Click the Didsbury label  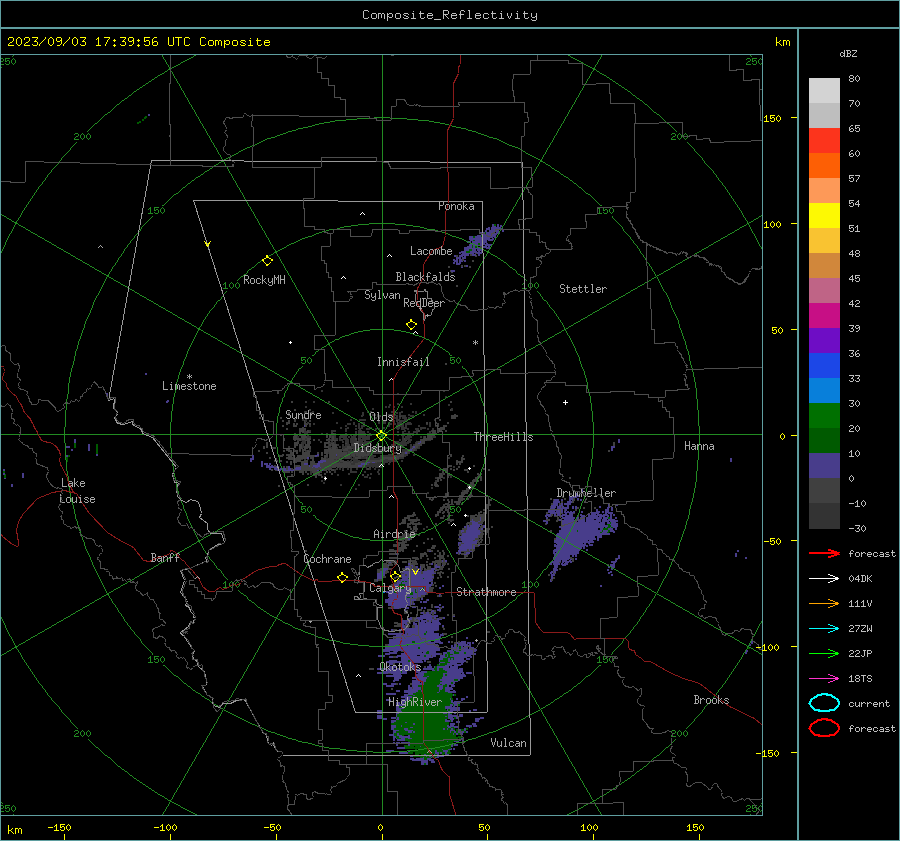click(x=378, y=448)
